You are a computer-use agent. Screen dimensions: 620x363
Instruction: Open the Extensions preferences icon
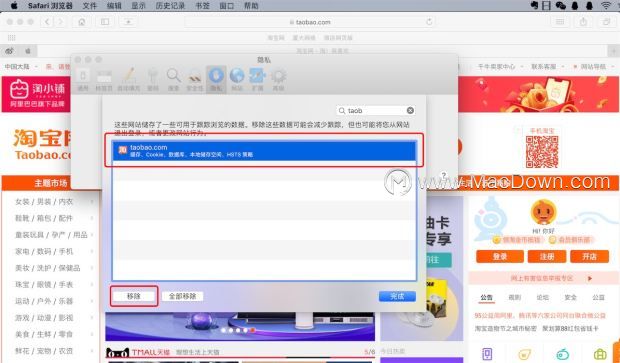[257, 79]
